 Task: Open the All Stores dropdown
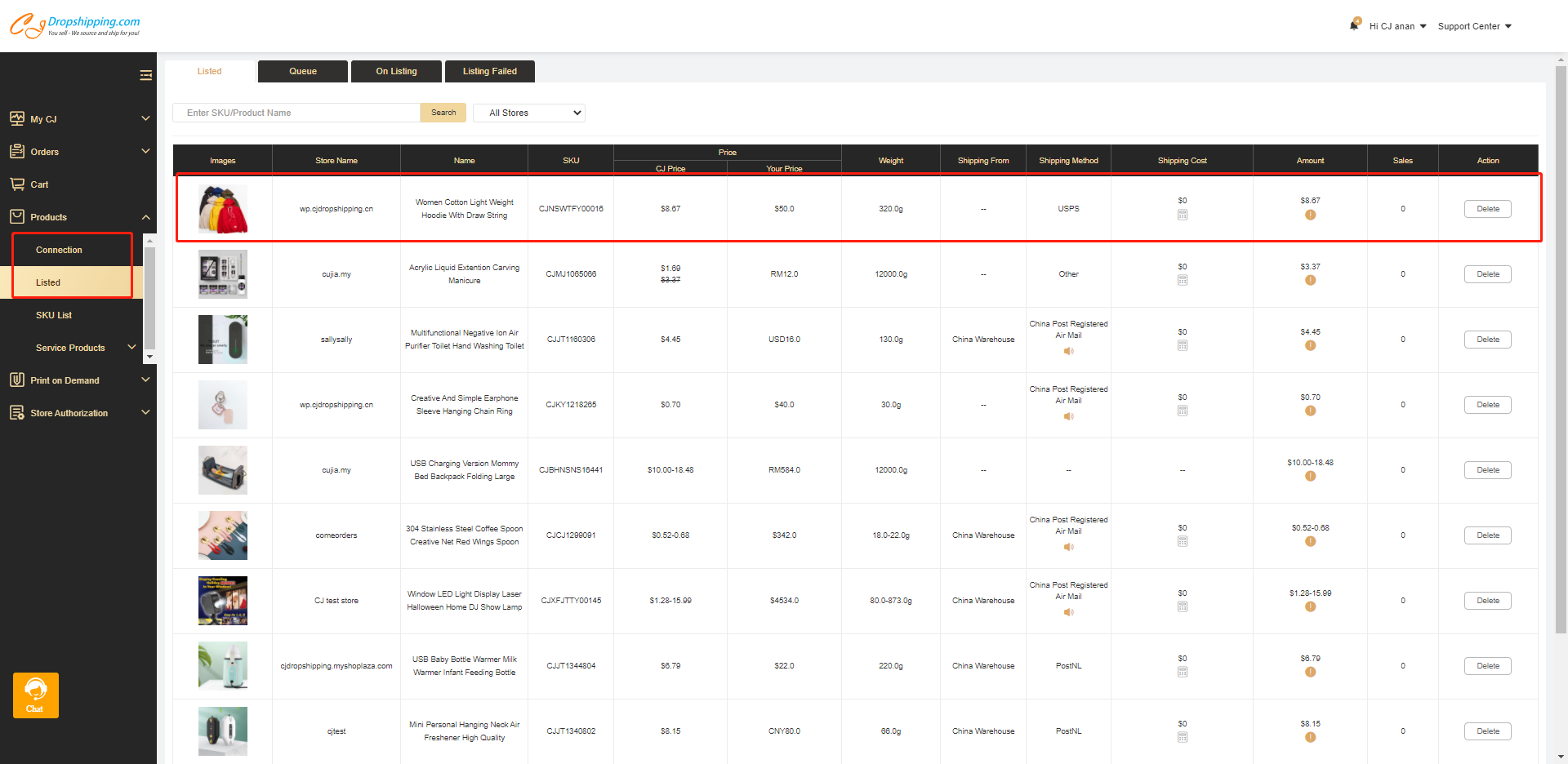tap(529, 113)
